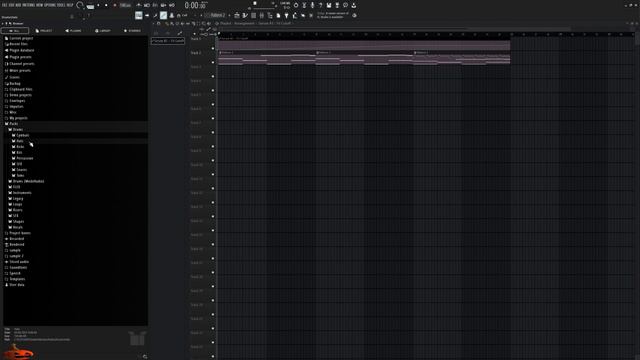Open the channel rack view icon
Viewport: 640px width, 360px height.
[253, 16]
